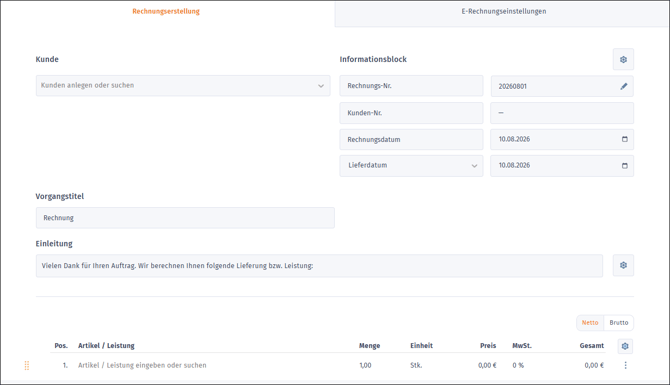Click the Artikel / Leistung column header
Screen dimensions: 670x385
tap(106, 346)
